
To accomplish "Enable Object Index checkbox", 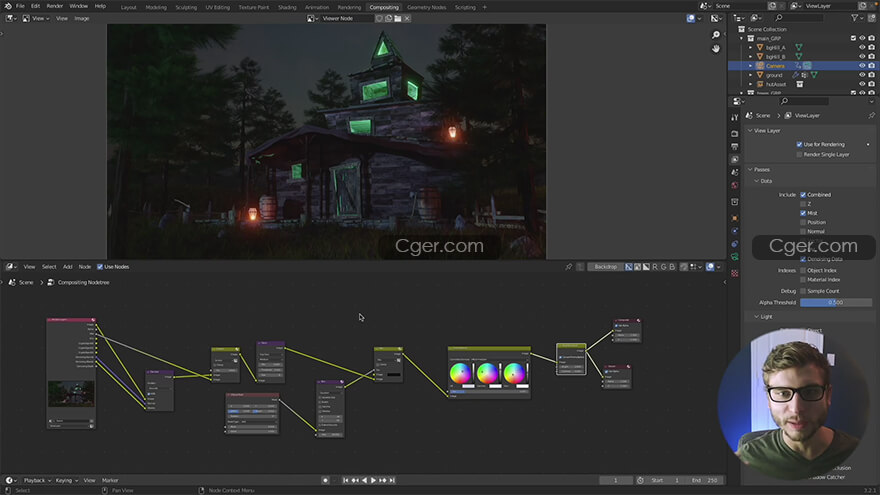I will click(x=803, y=271).
